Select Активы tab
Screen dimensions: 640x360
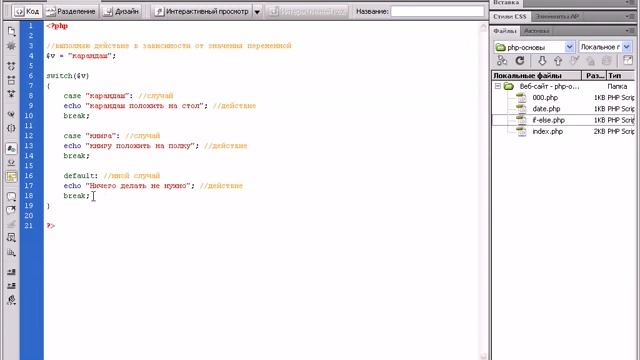pyautogui.click(x=536, y=31)
